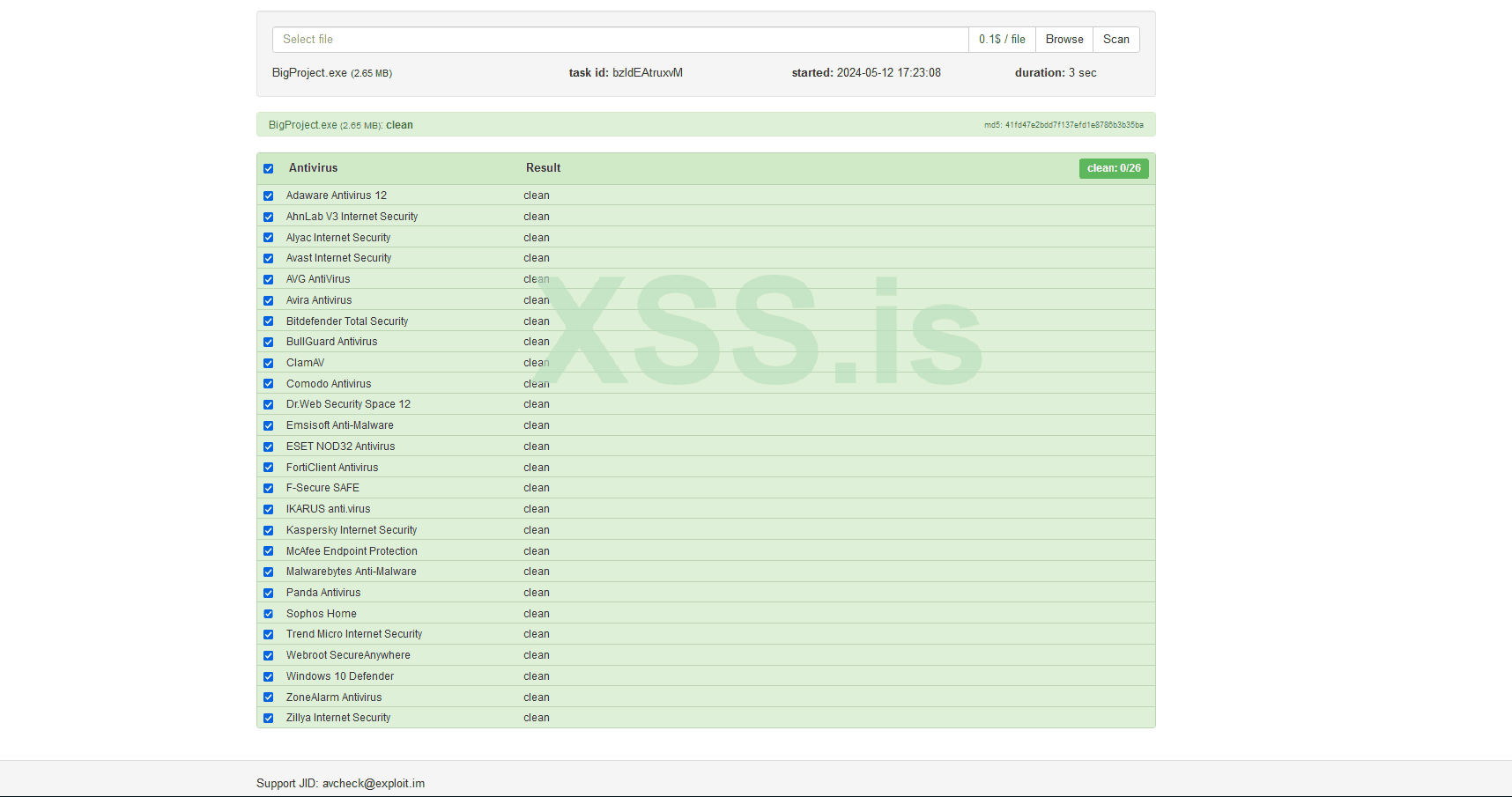Click the 0.1$ / file price label

click(x=1002, y=40)
